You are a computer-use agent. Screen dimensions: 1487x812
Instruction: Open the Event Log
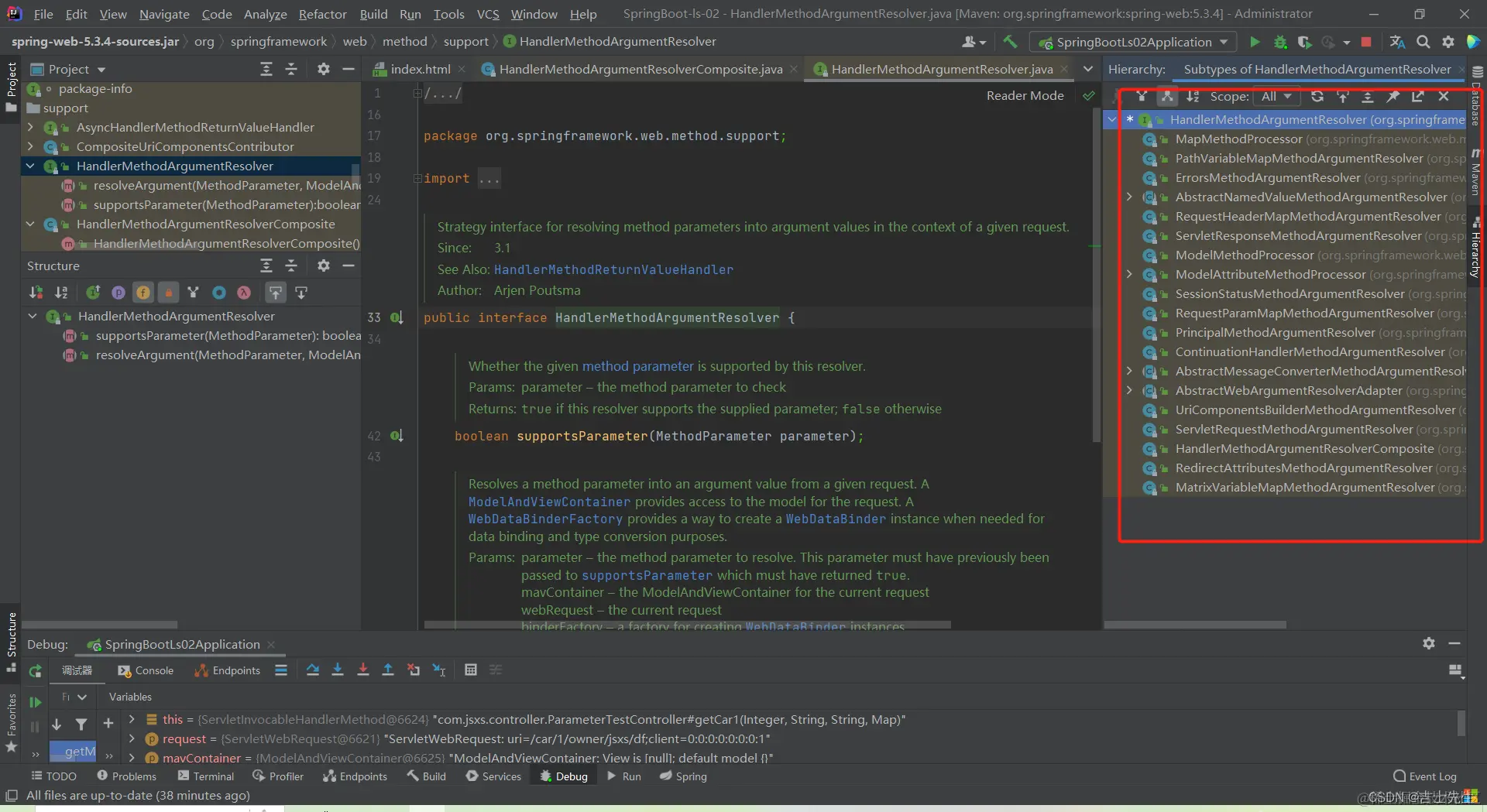click(x=1424, y=776)
